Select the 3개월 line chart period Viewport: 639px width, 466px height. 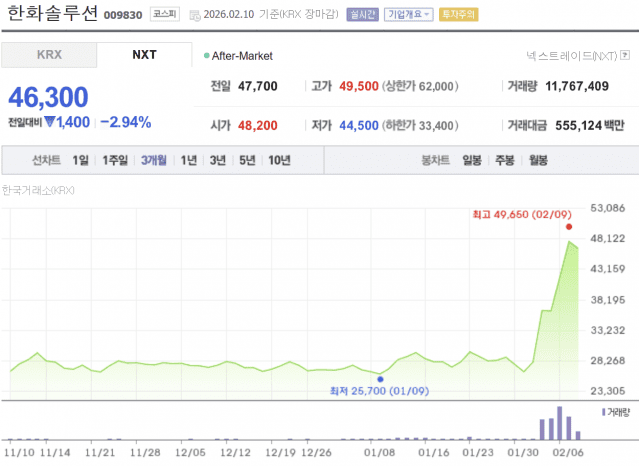pos(153,160)
